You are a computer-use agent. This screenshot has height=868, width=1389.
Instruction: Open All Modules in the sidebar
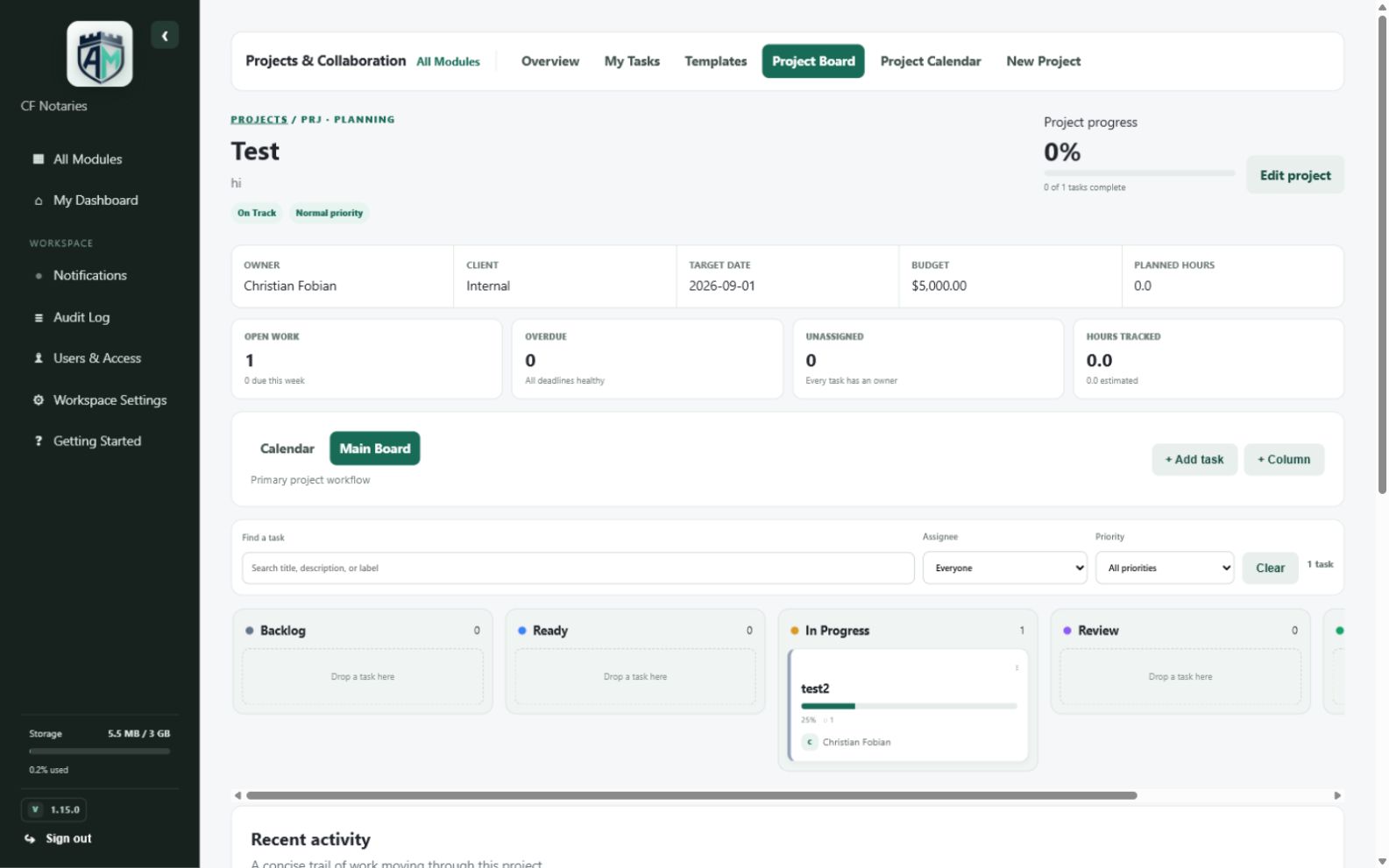[x=88, y=159]
